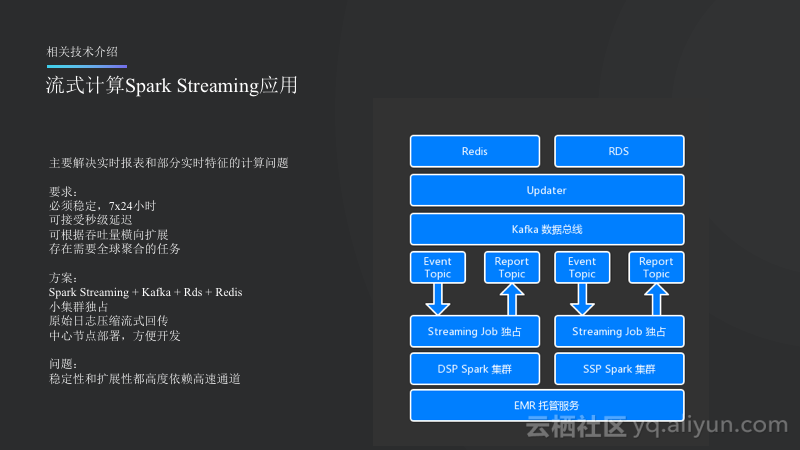The image size is (800, 450).
Task: Click Streaming Job 独占 above DSP Spark
Action: tap(474, 332)
